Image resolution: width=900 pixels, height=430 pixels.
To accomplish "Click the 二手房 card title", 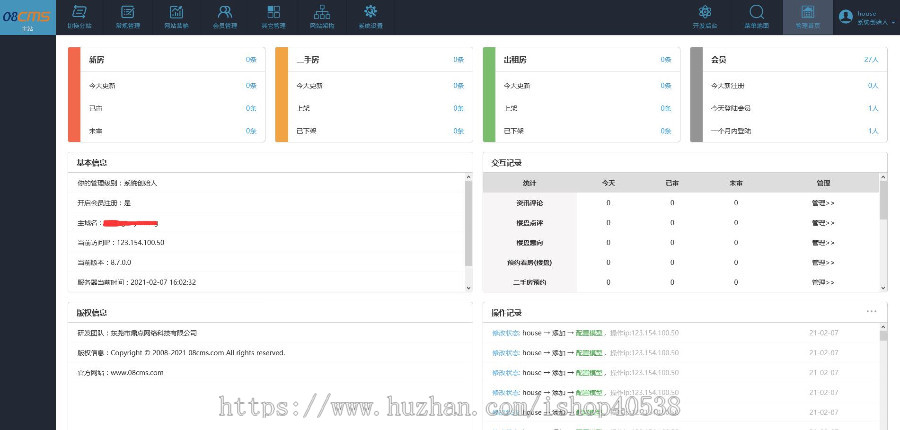I will (308, 60).
